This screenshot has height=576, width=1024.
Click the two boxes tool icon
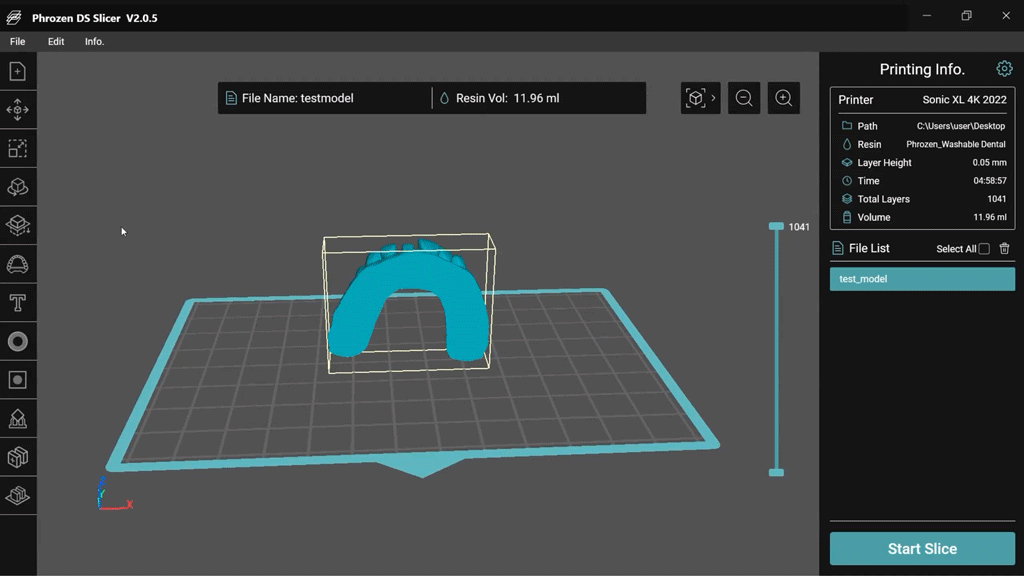(18, 457)
